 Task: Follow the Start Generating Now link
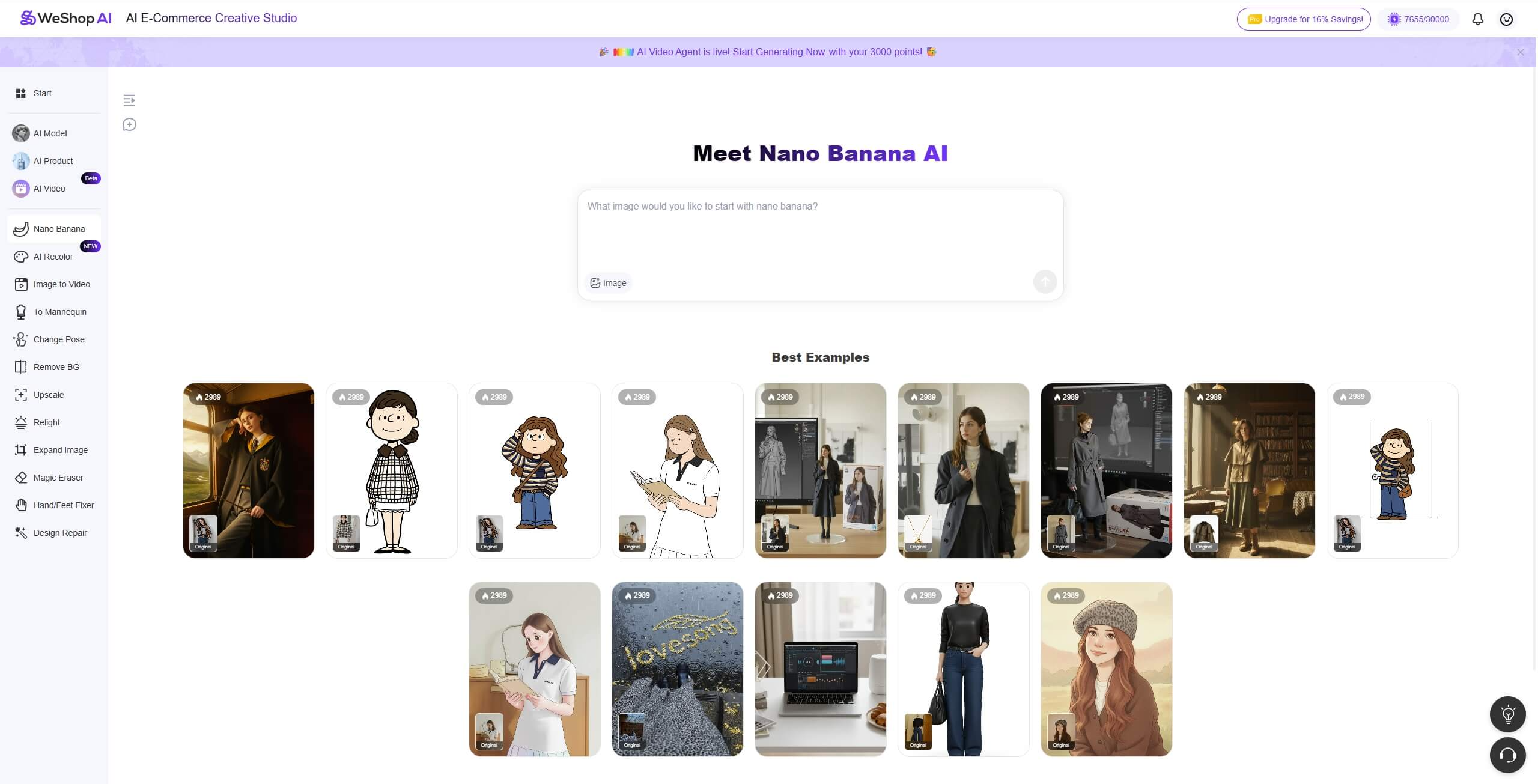(x=778, y=52)
